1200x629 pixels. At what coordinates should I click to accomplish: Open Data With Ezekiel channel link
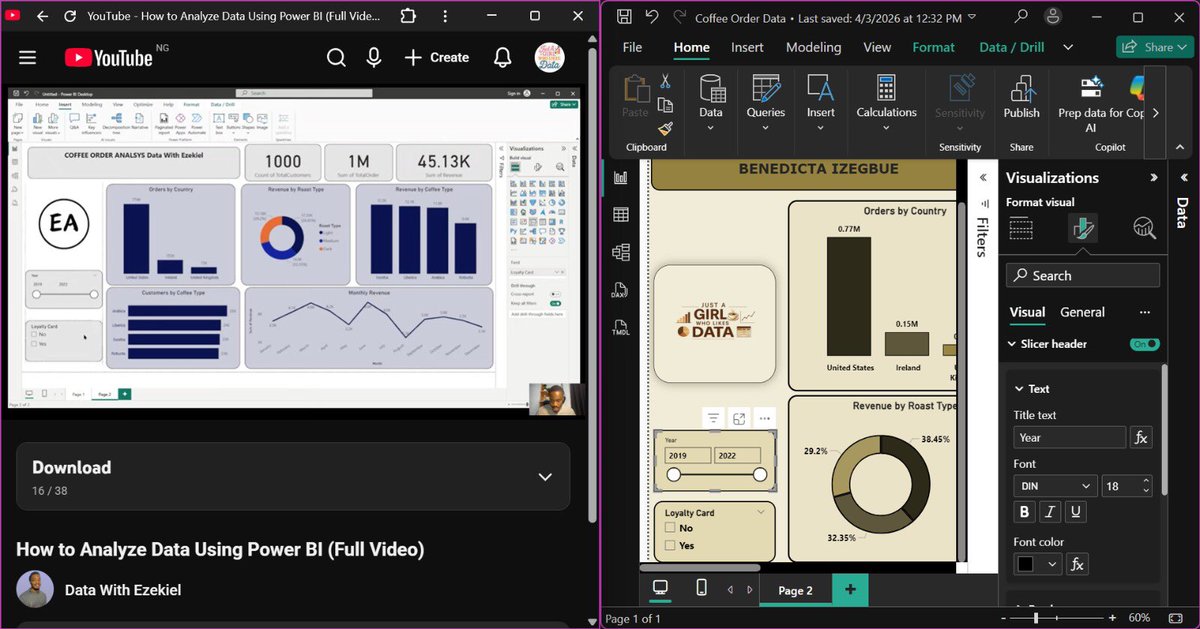point(123,590)
